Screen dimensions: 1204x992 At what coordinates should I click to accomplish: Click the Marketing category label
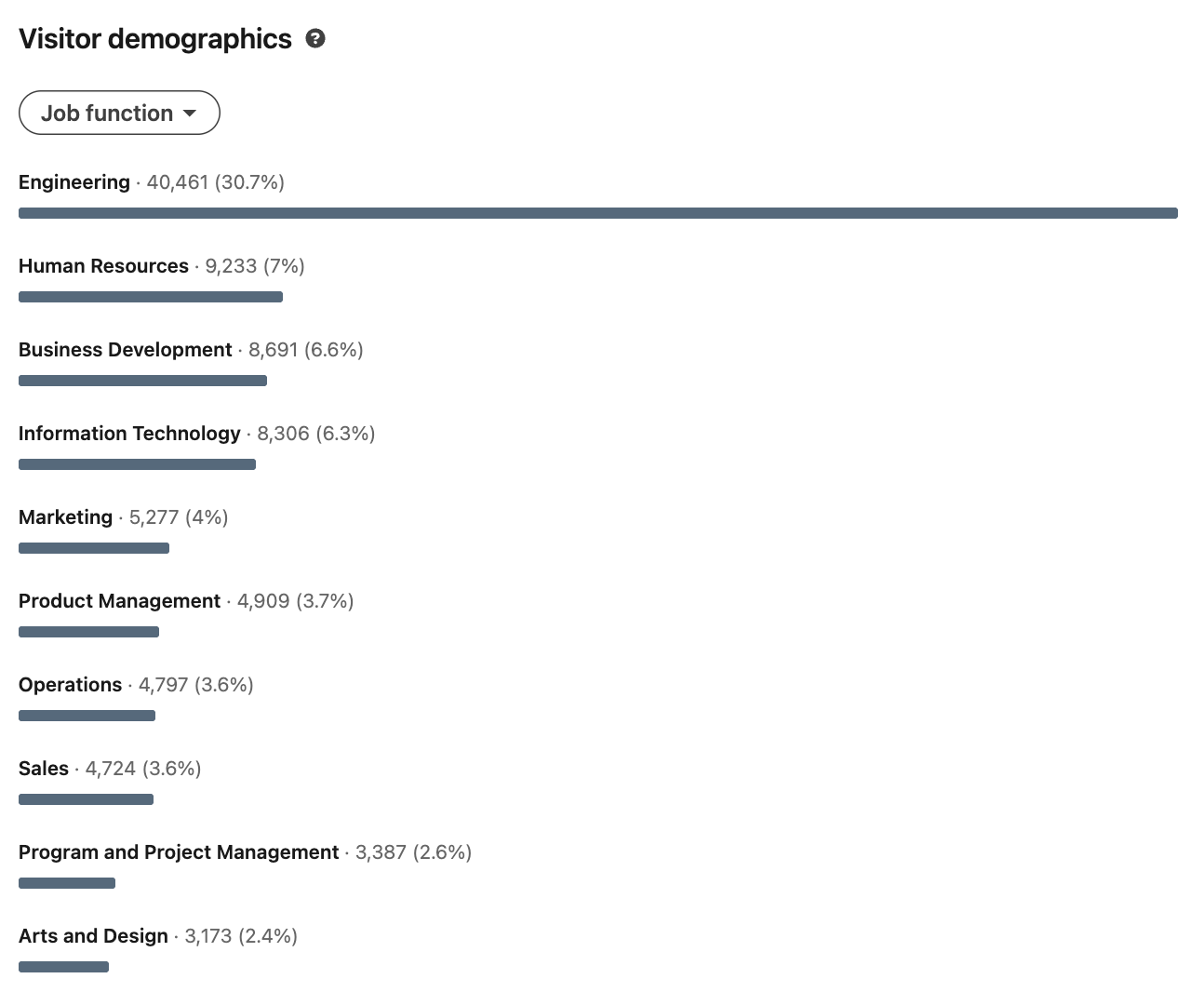65,517
